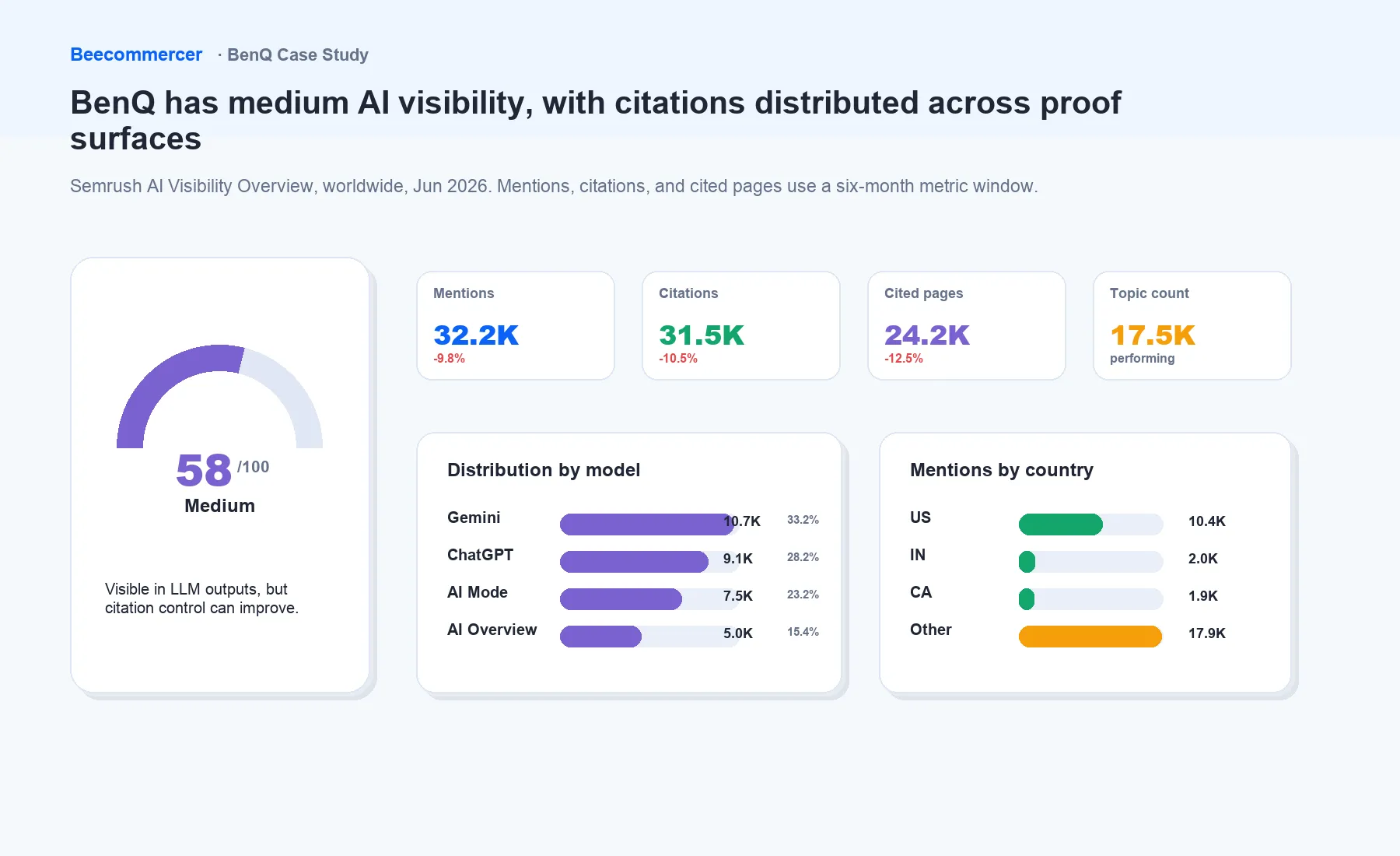Click the ChatGPT 28.2% percentage
This screenshot has width=1400, height=856.
coord(803,557)
